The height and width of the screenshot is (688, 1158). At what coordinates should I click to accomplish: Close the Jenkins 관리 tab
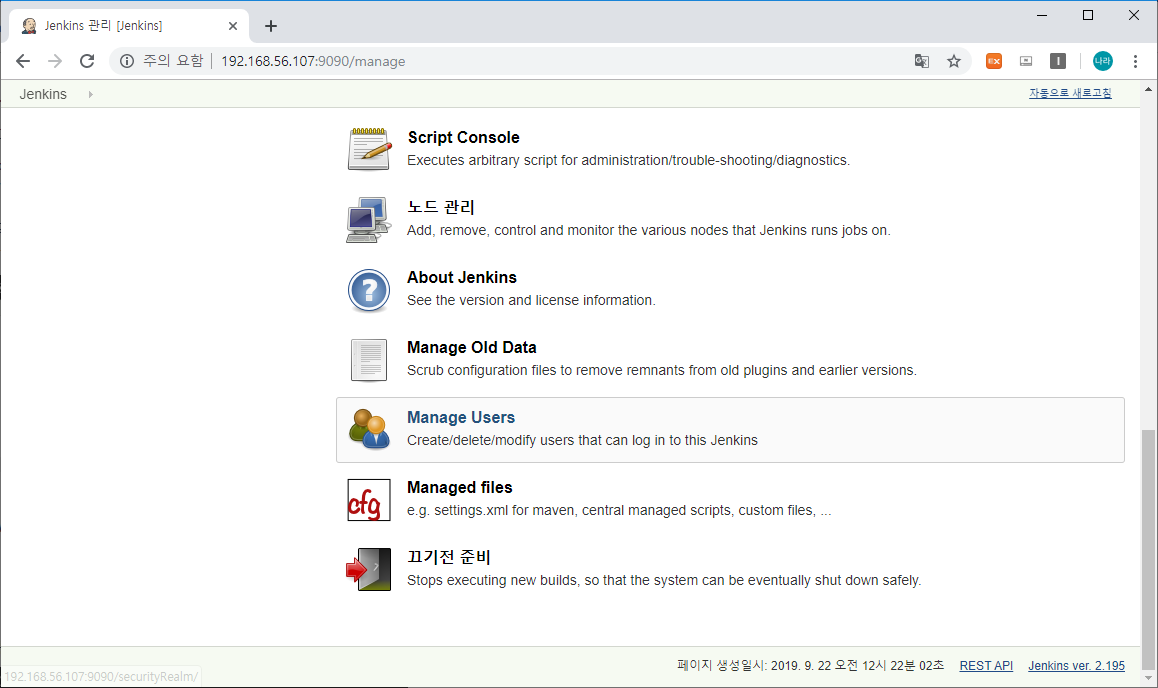pos(233,26)
